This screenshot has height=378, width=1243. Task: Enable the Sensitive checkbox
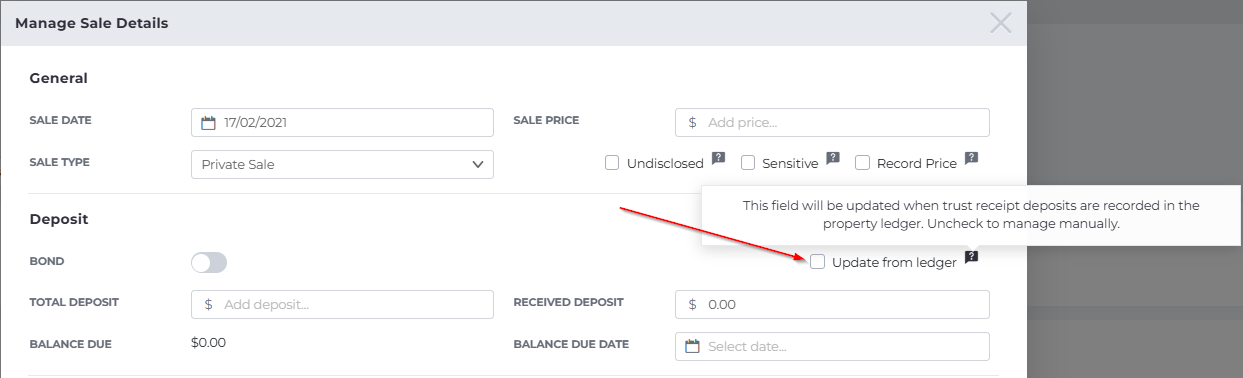click(x=748, y=163)
